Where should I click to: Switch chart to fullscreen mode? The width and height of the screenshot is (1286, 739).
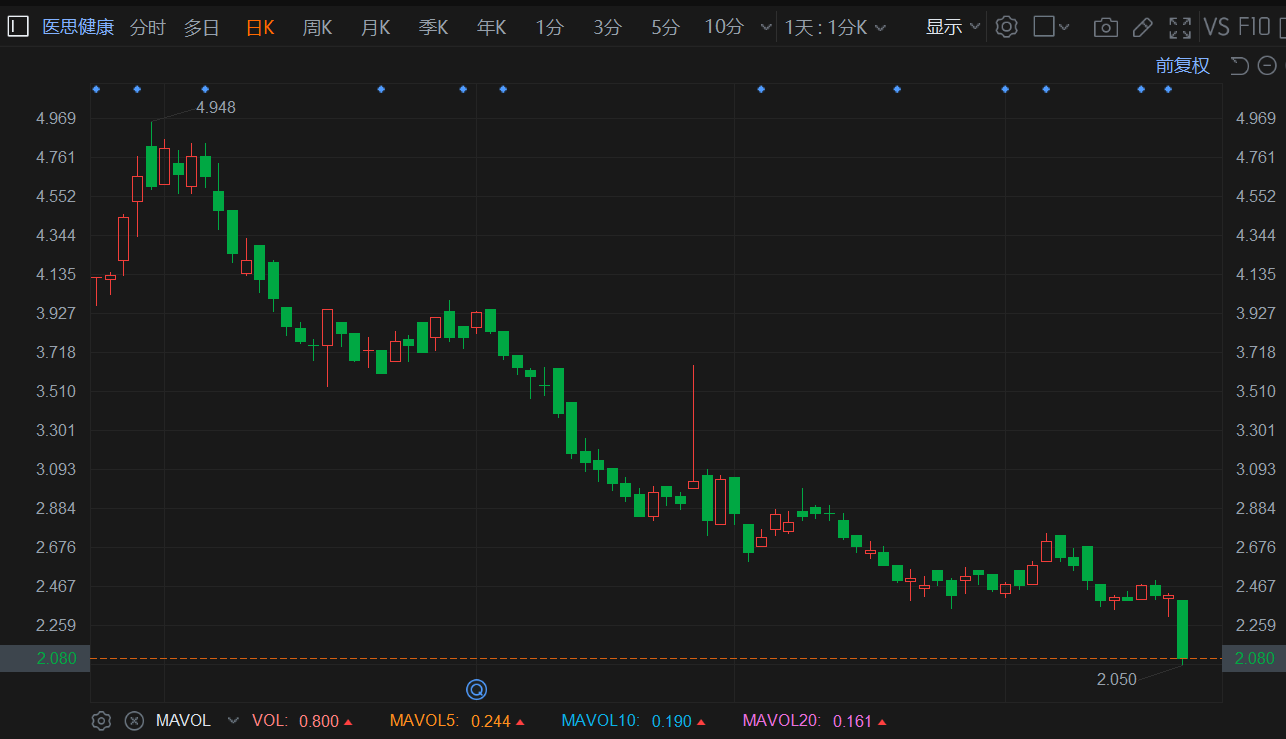(x=1180, y=27)
